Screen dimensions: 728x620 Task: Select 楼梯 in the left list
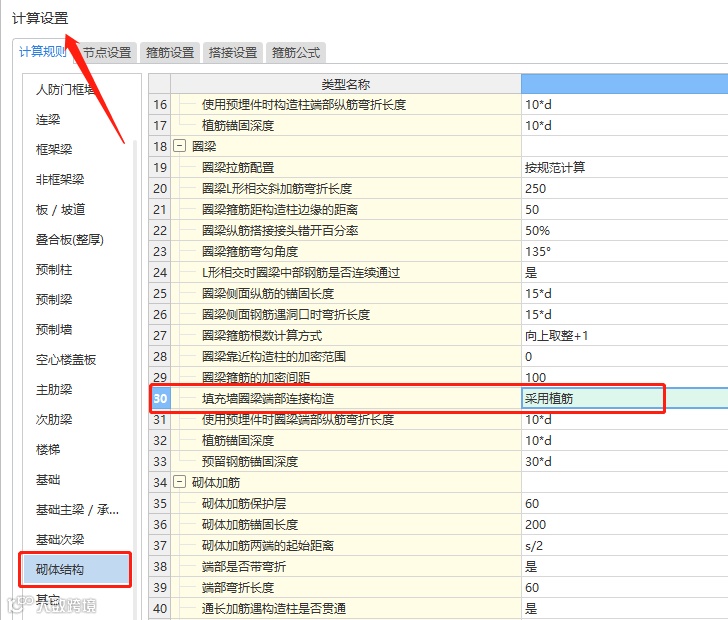(48, 449)
